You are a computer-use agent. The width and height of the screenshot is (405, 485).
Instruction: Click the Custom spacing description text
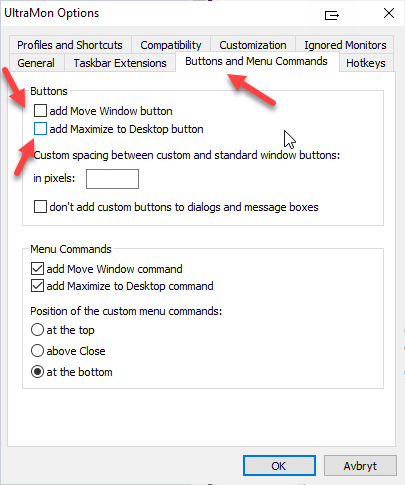point(187,155)
